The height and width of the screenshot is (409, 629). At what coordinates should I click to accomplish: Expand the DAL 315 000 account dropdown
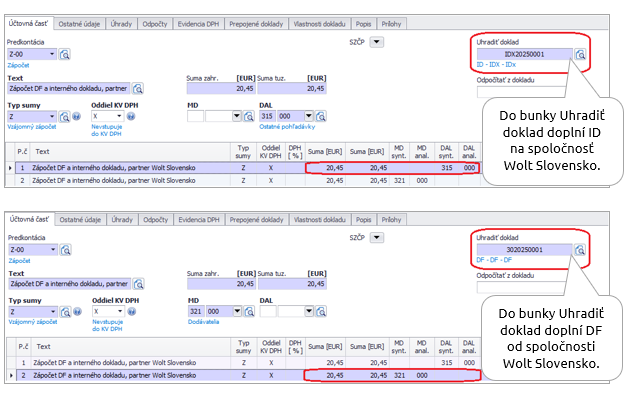coord(294,116)
